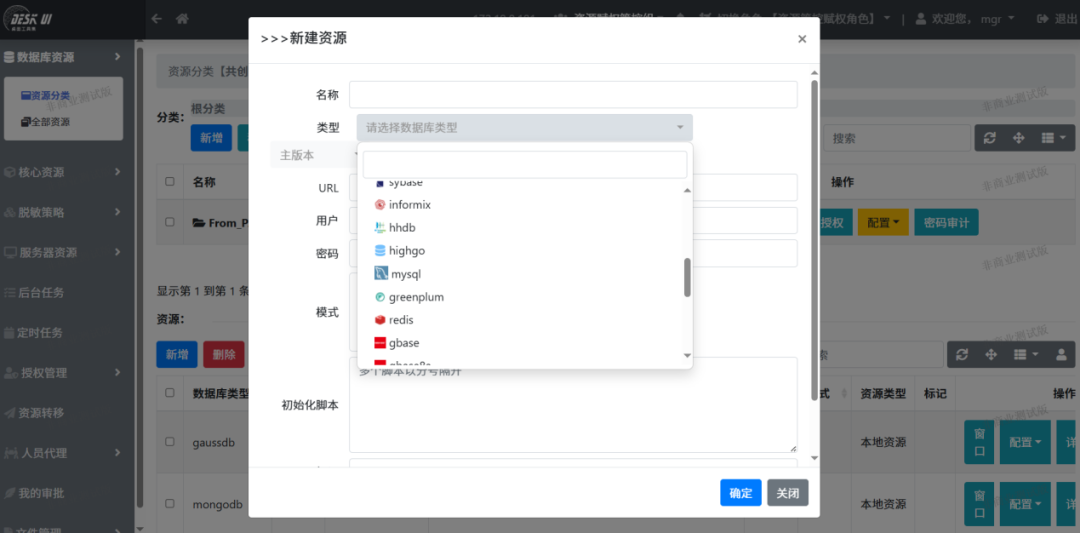The width and height of the screenshot is (1080, 533).
Task: Click the 名称 input field
Action: tap(573, 94)
